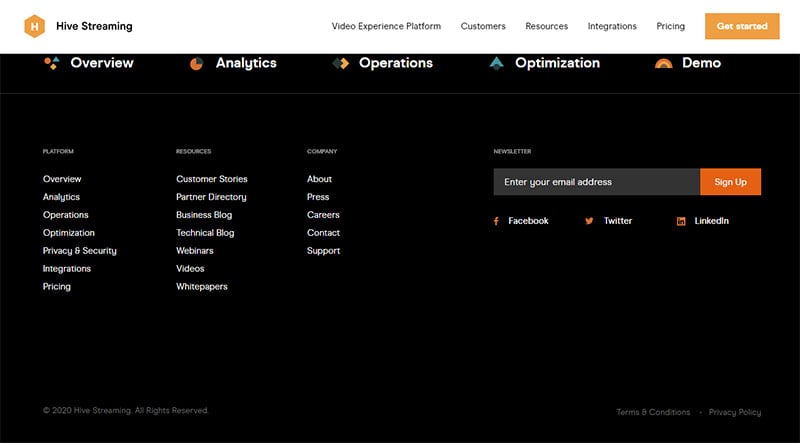This screenshot has width=800, height=443.
Task: Open the footer Integrations link under Platform
Action: tap(66, 268)
